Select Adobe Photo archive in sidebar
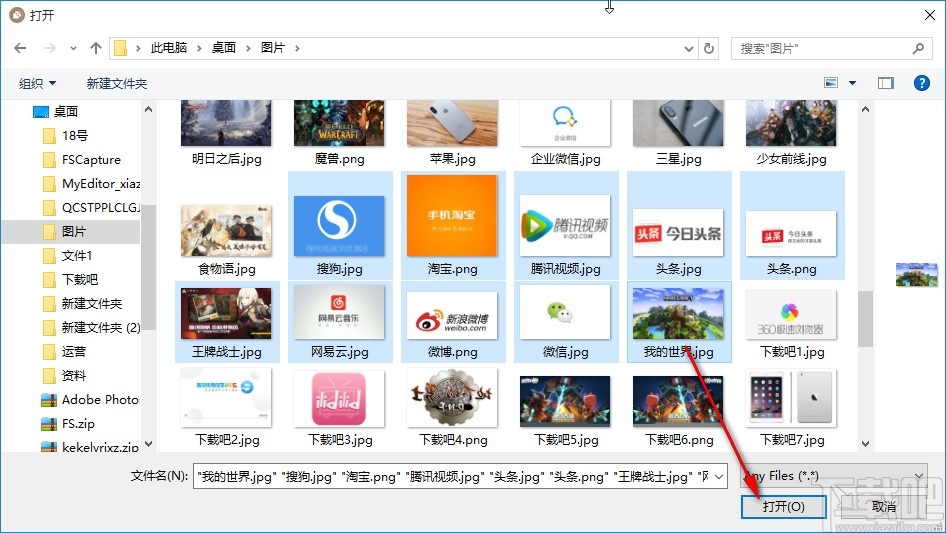The width and height of the screenshot is (946, 533). (90, 400)
